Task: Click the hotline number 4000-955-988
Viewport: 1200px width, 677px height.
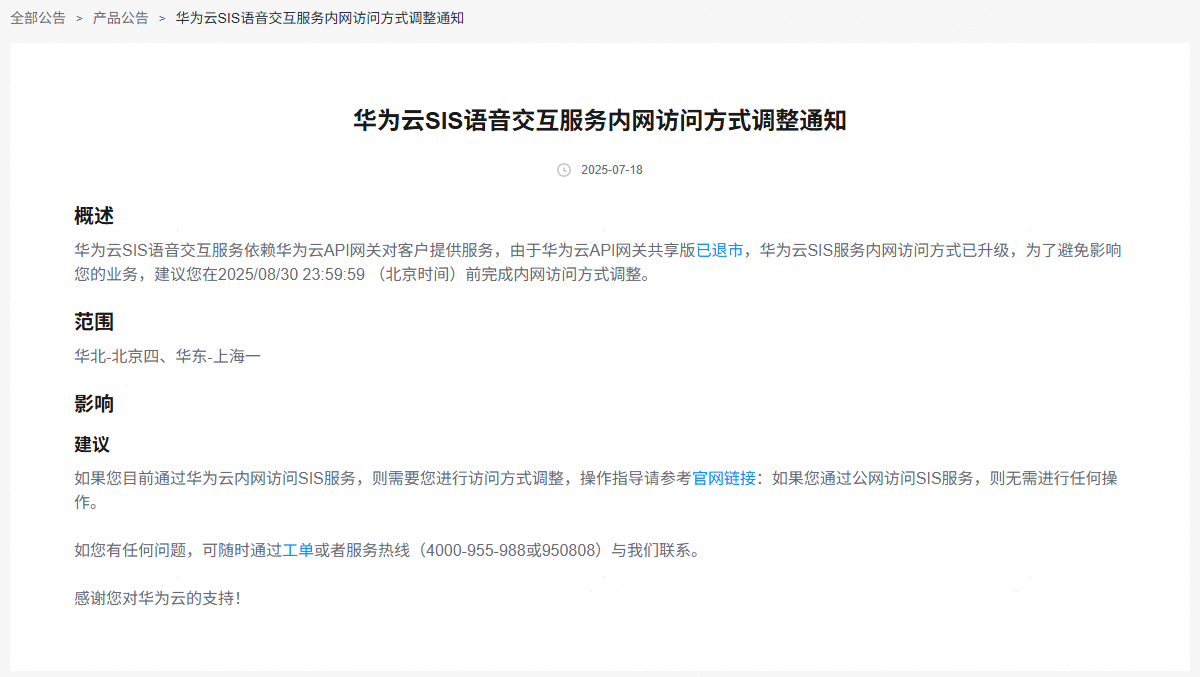Action: 476,550
